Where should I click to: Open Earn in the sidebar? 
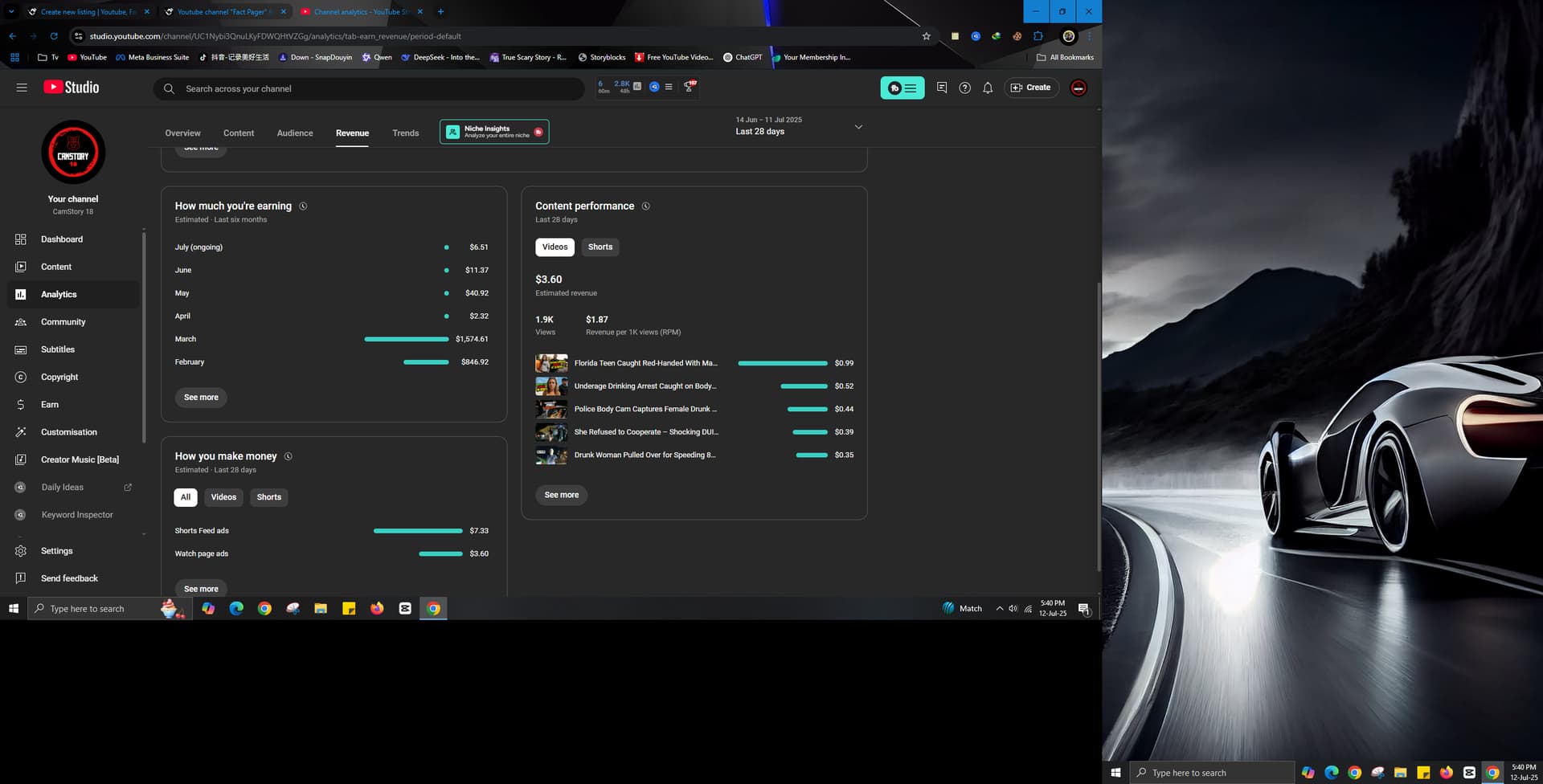(73, 405)
